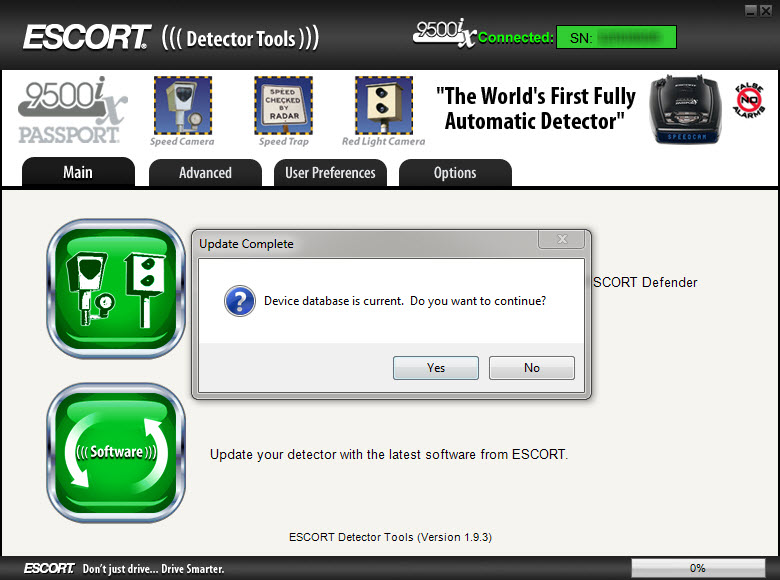This screenshot has width=780, height=580.
Task: Click the blue question mark dialog icon
Action: click(240, 301)
